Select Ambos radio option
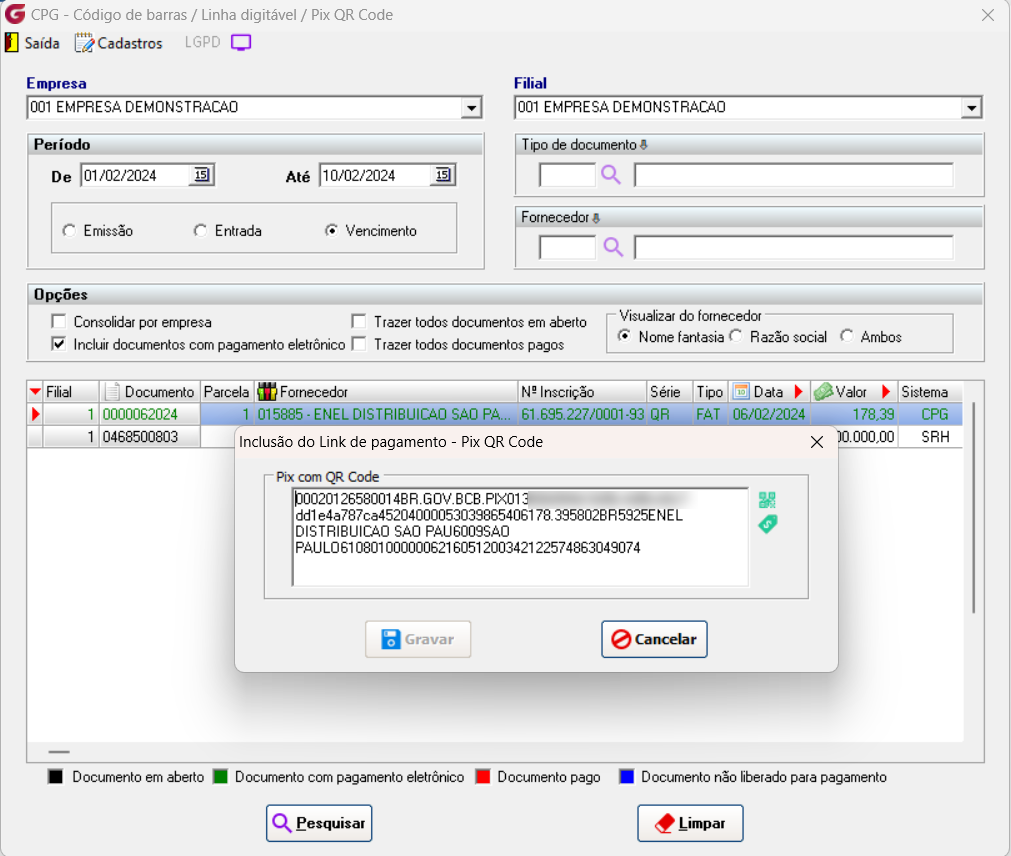 (847, 336)
